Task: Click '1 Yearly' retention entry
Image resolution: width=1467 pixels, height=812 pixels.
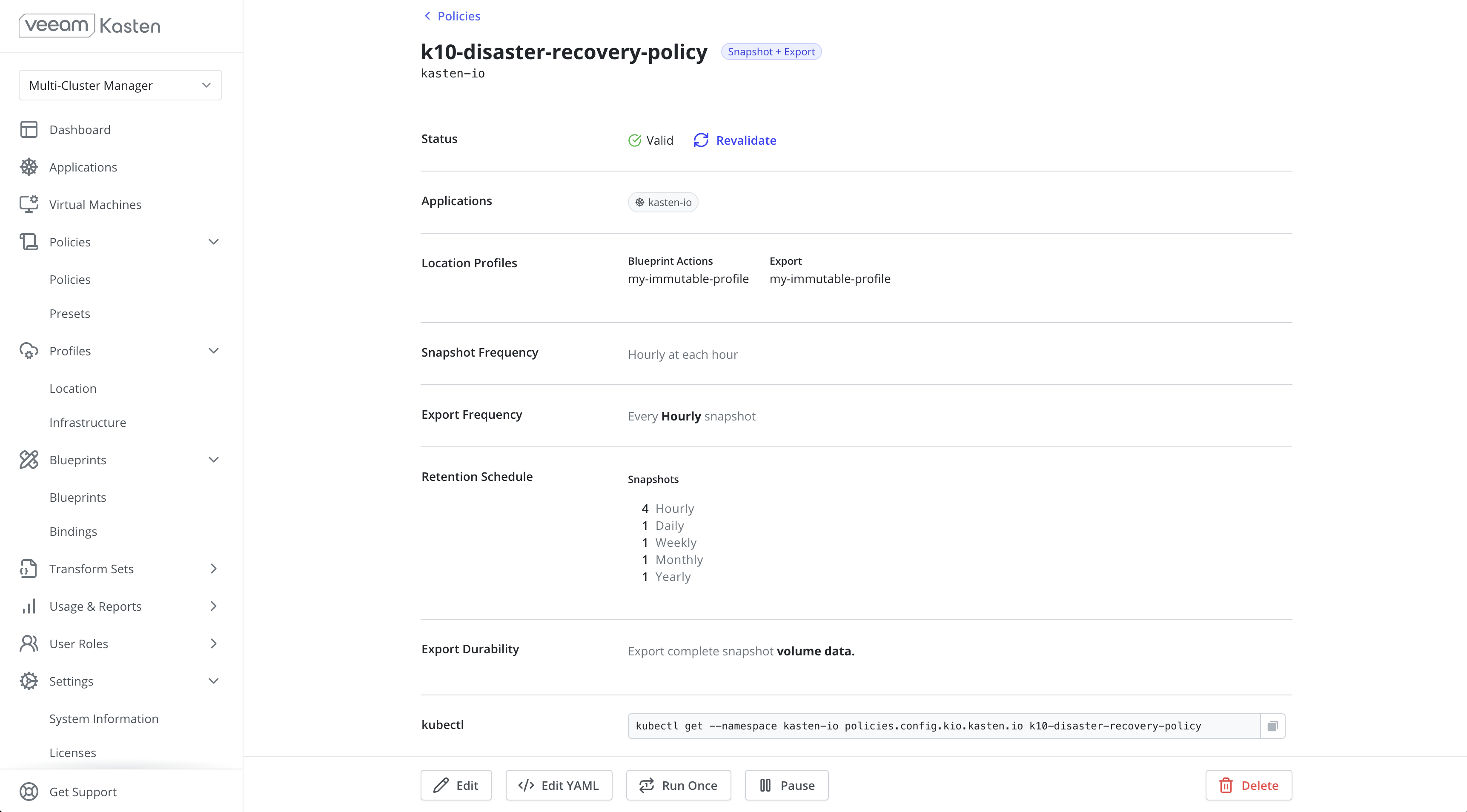Action: click(666, 577)
